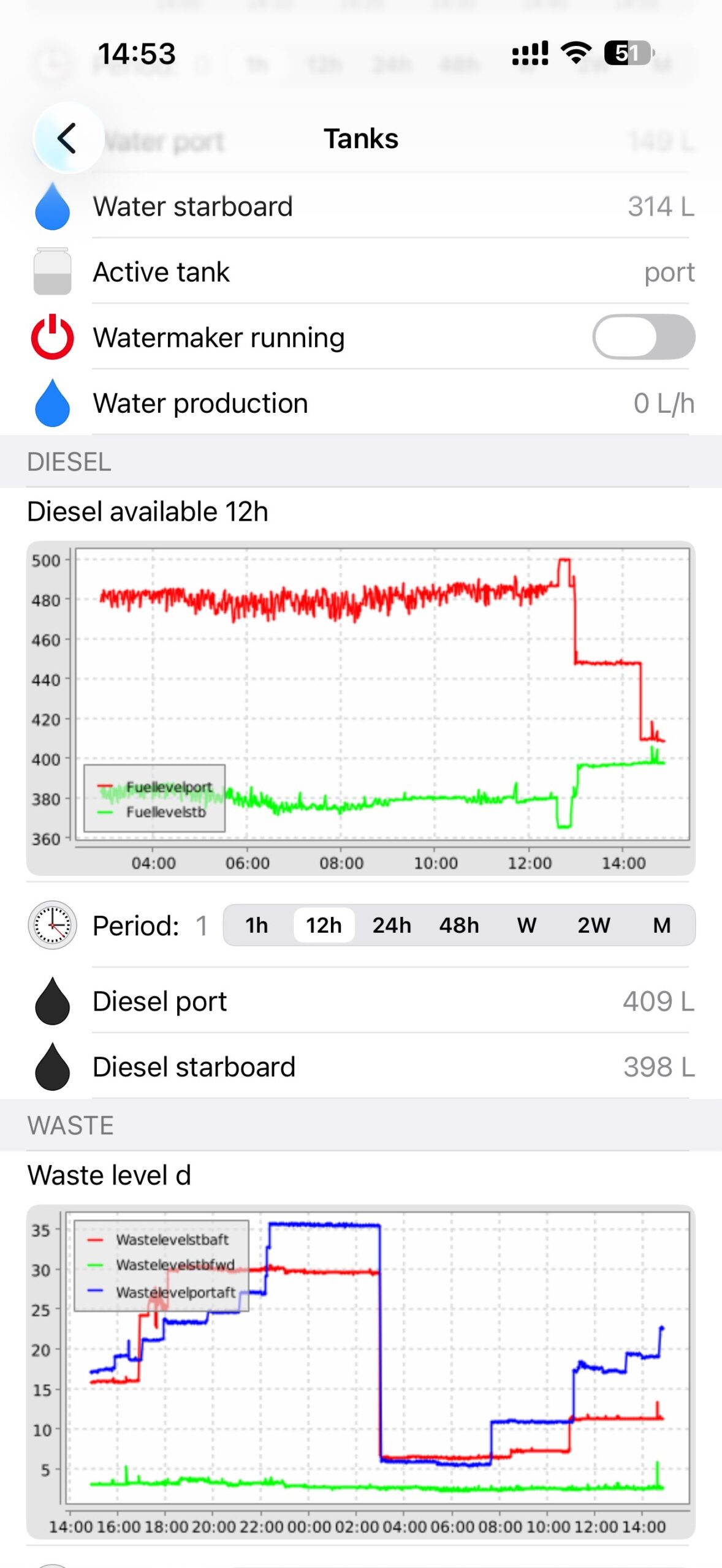Select the 1h period segment
Viewport: 722px width, 1568px height.
(x=257, y=925)
